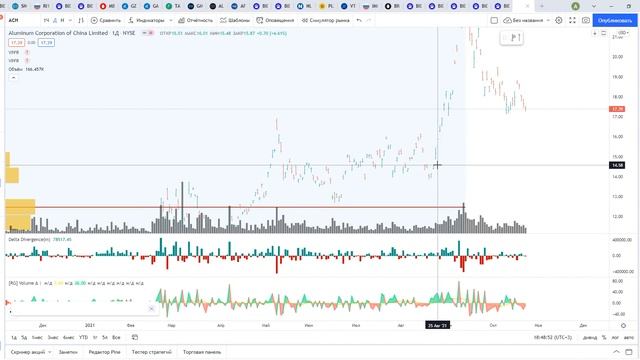
Task: Open the chart layout selector square
Action: (x=494, y=20)
